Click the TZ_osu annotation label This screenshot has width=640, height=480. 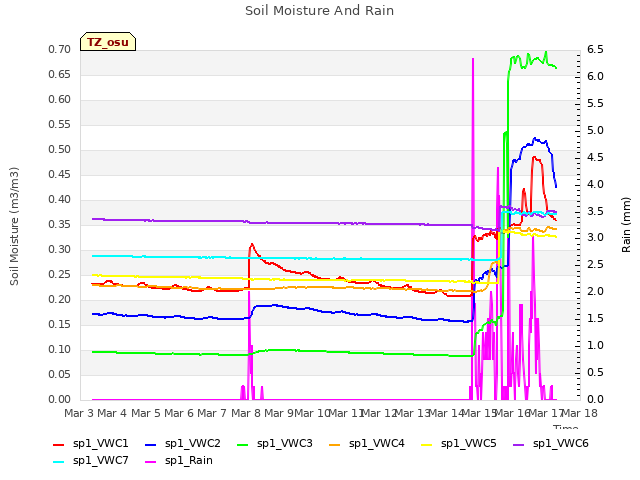coord(108,42)
